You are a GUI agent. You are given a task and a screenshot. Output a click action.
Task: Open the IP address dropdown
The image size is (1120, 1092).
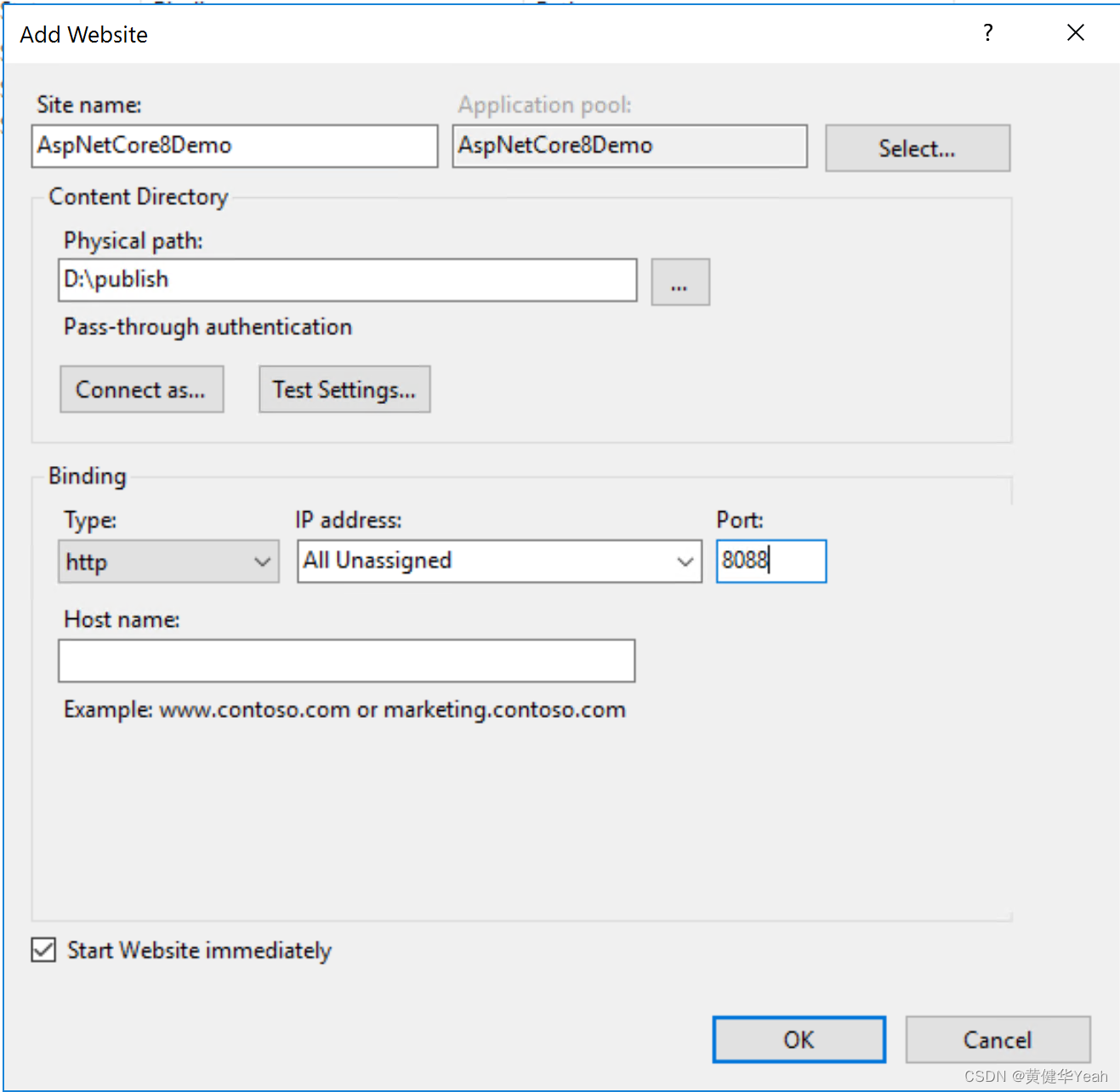[x=685, y=561]
